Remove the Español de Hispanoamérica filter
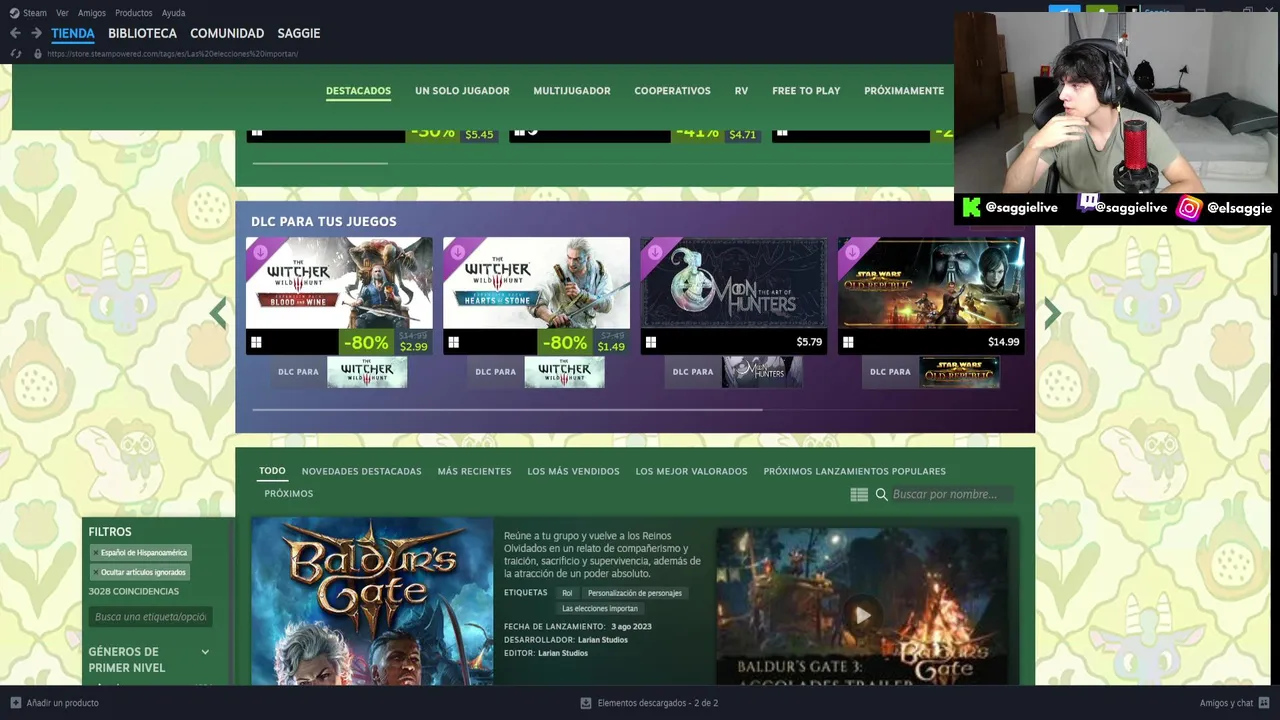This screenshot has width=1280, height=720. 96,553
